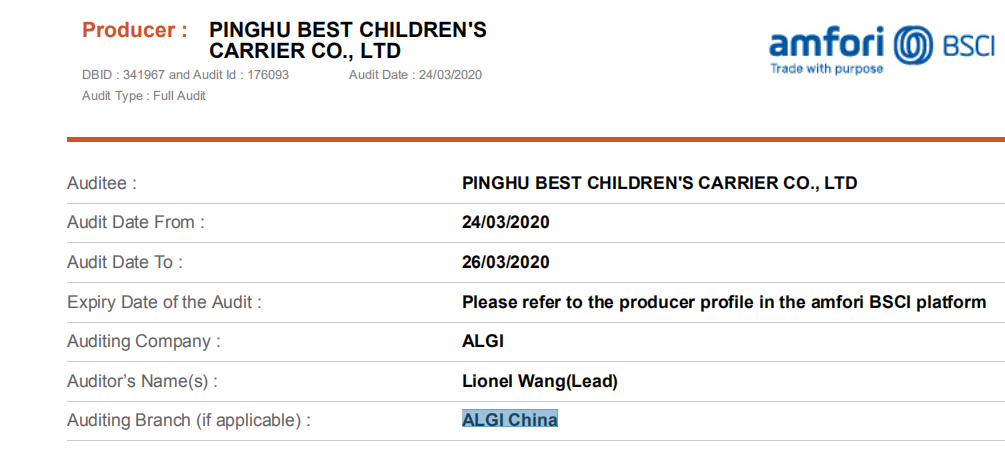
Task: Click the 'Audit Date : 24/03/2020' header text
Action: tap(415, 75)
